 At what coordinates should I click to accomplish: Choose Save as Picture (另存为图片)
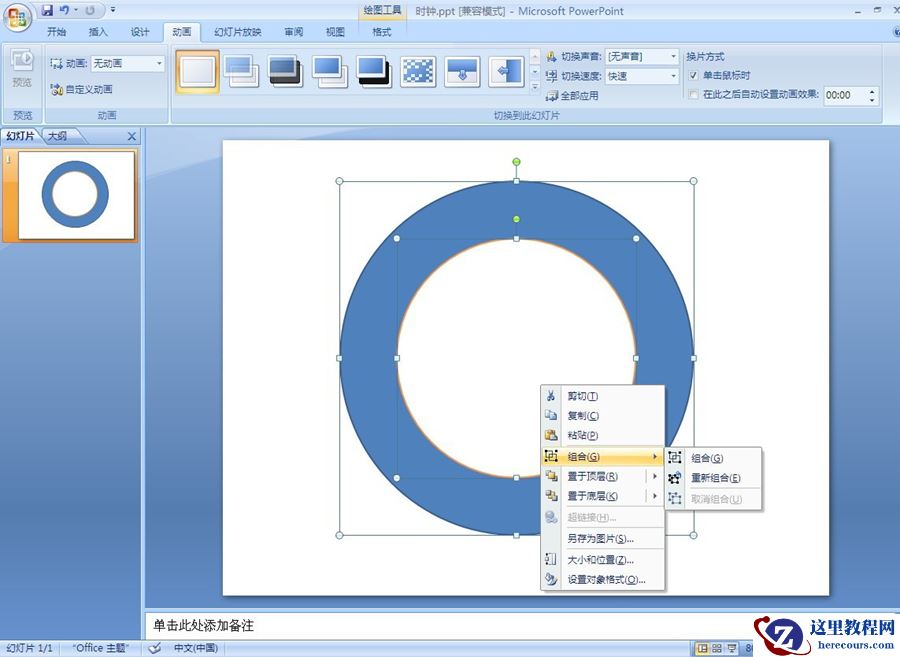click(603, 538)
